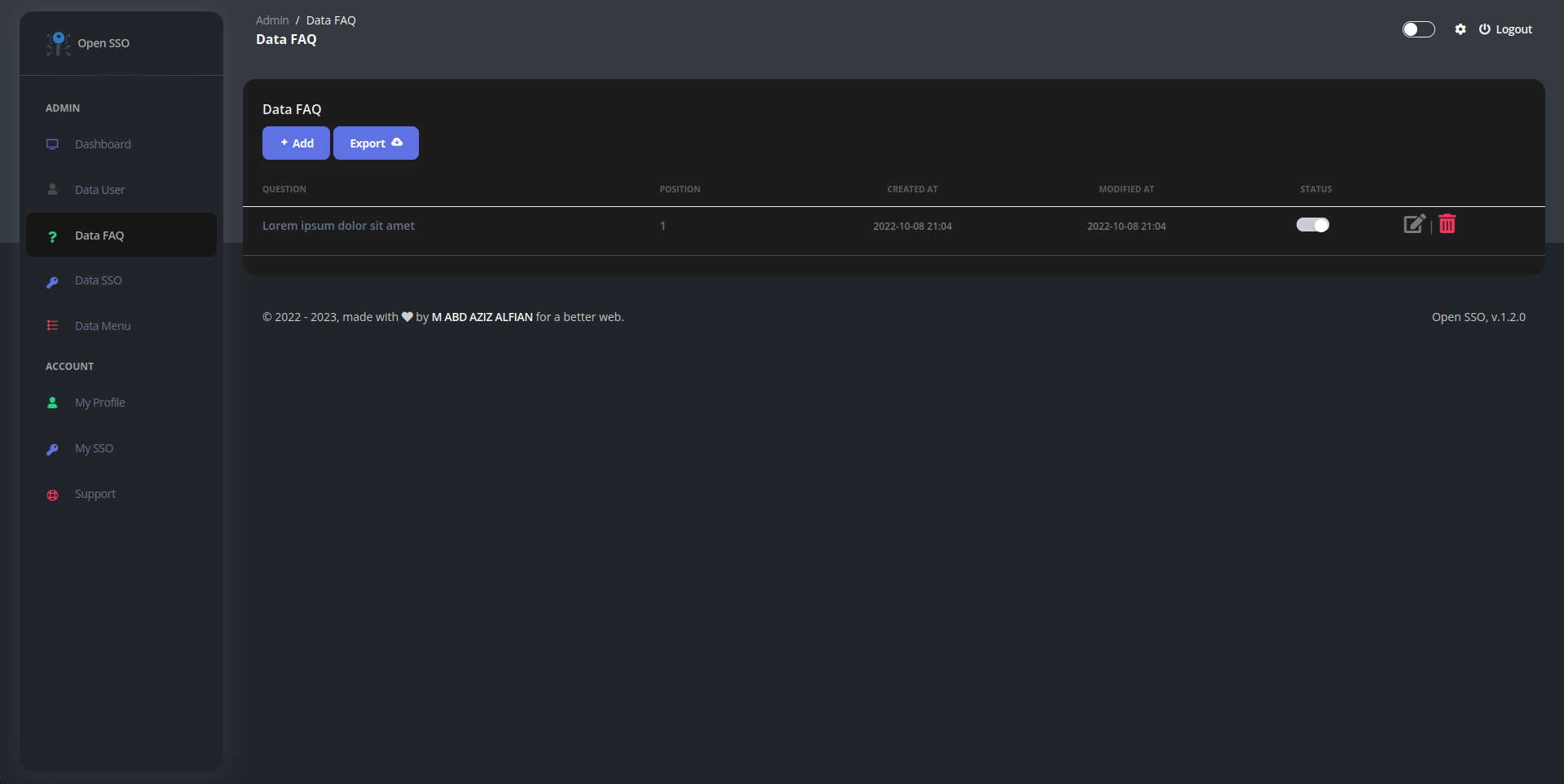Delete the Lorem ipsum FAQ entry

(x=1447, y=224)
